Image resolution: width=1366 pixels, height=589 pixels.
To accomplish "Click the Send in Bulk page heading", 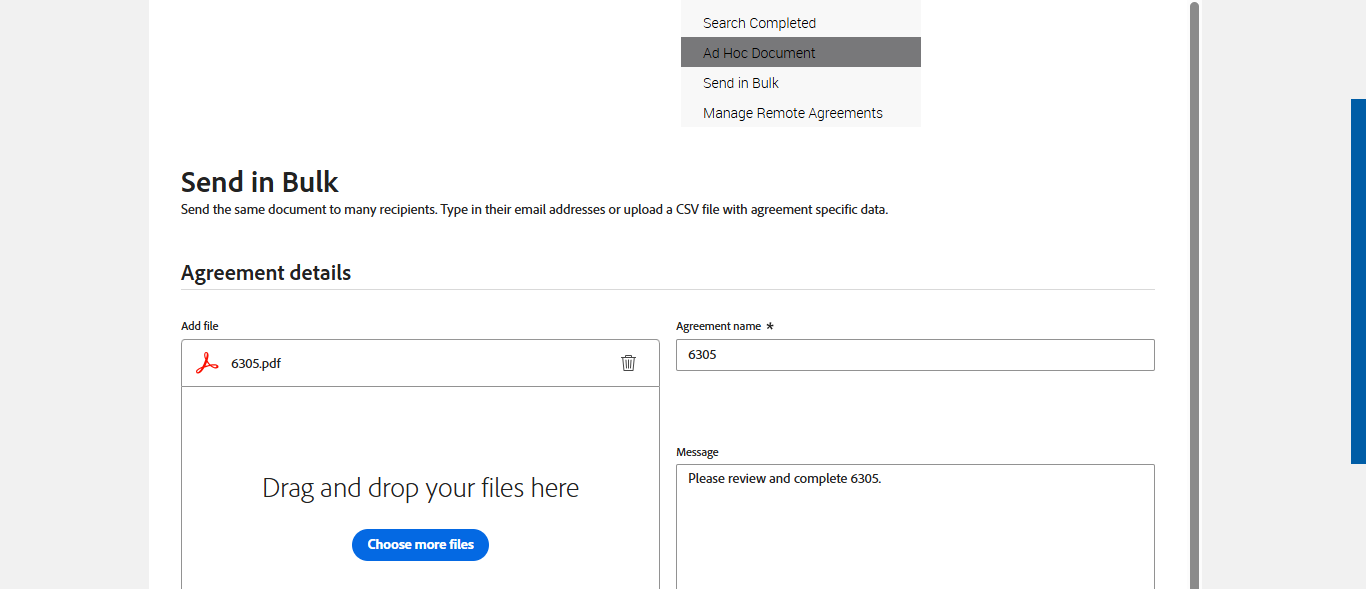I will [x=260, y=182].
